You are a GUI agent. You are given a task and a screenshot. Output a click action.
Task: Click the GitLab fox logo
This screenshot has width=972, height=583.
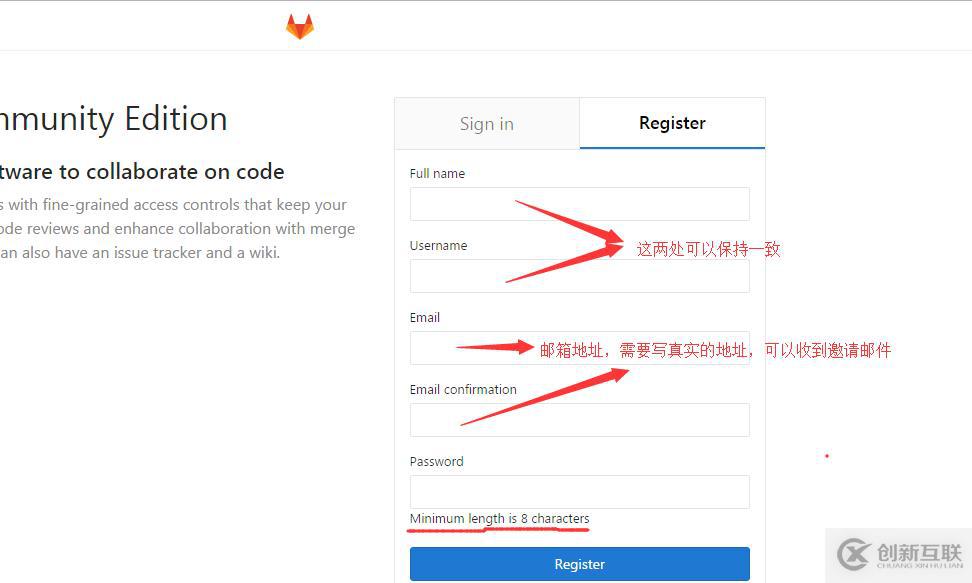point(299,27)
